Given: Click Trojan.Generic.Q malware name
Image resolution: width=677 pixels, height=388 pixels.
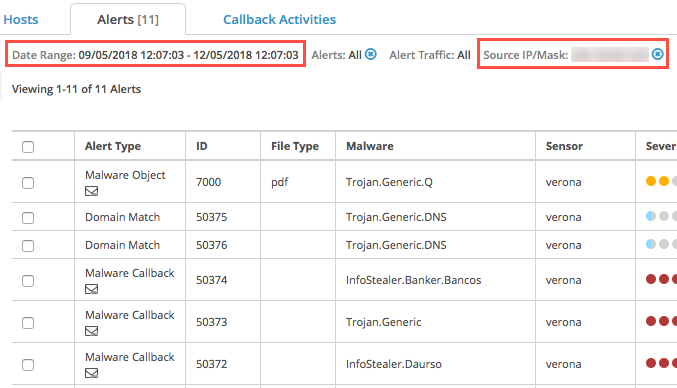Looking at the screenshot, I should coord(389,182).
